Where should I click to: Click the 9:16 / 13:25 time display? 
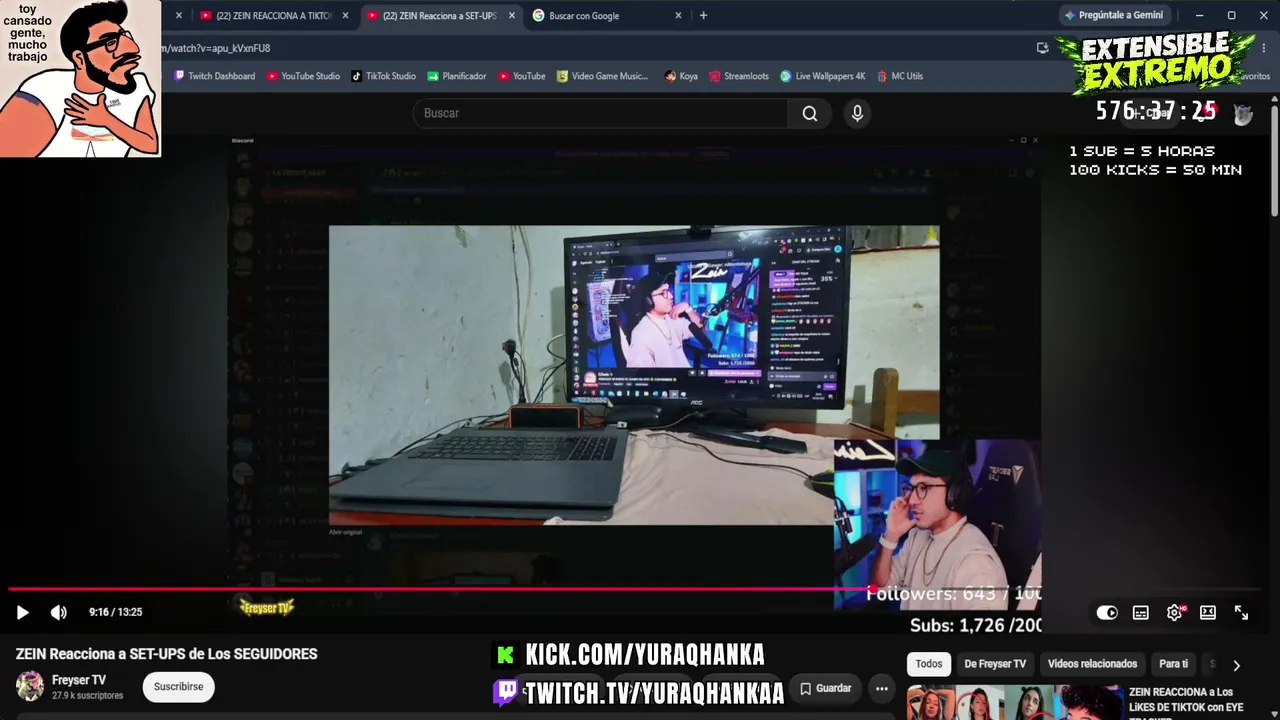(x=115, y=612)
